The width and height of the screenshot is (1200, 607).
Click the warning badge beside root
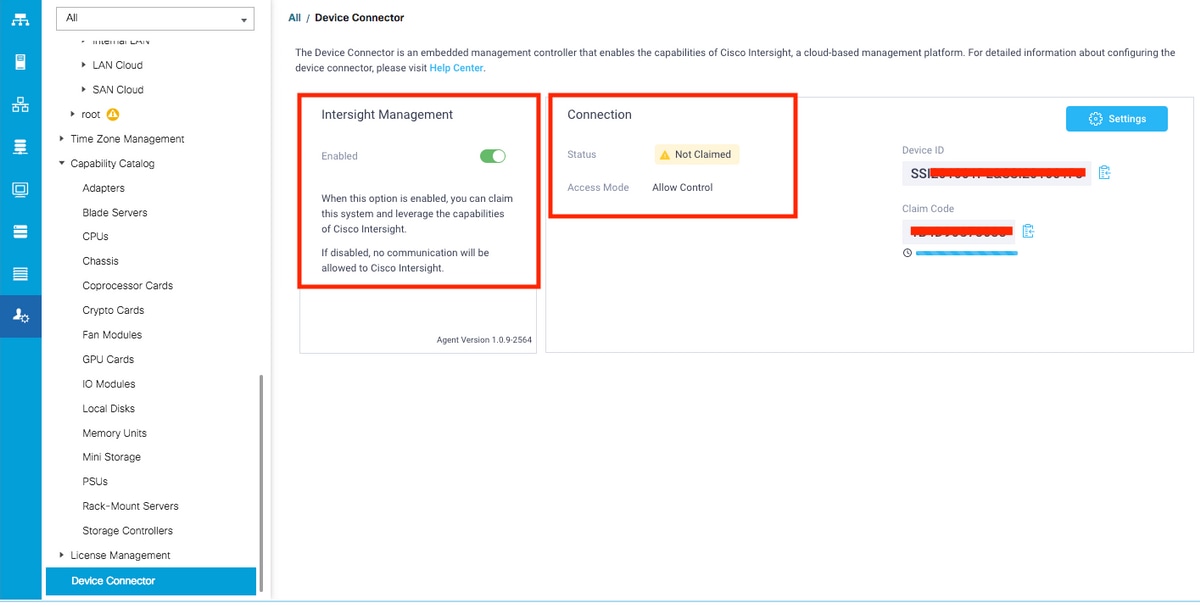click(113, 114)
